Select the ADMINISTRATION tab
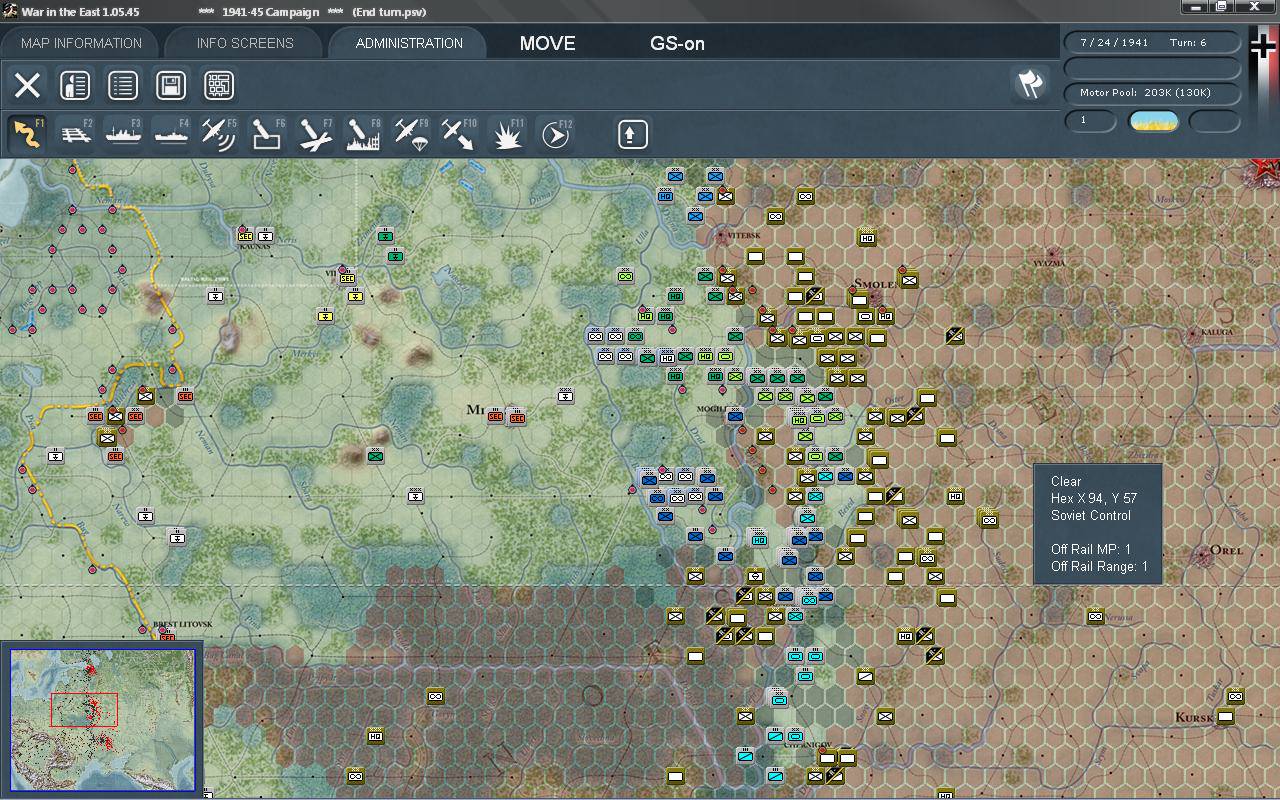 pos(409,43)
